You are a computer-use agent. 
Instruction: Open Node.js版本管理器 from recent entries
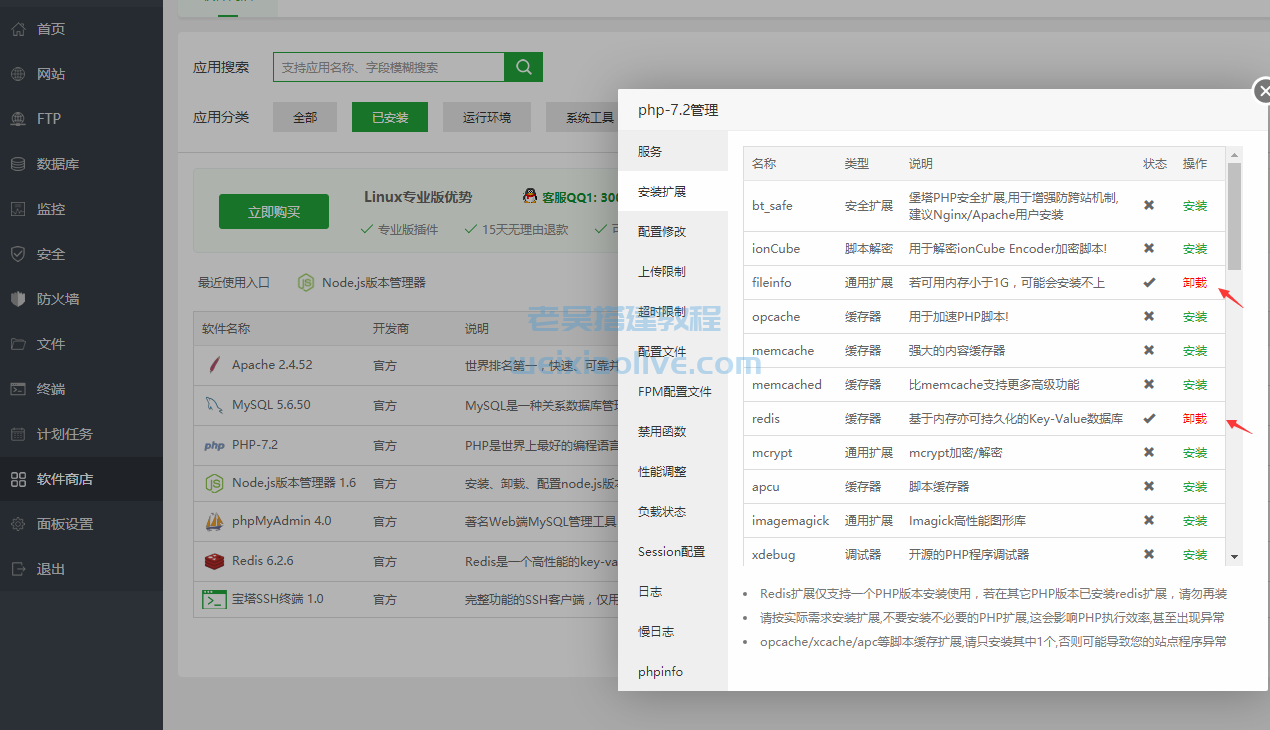pyautogui.click(x=362, y=283)
